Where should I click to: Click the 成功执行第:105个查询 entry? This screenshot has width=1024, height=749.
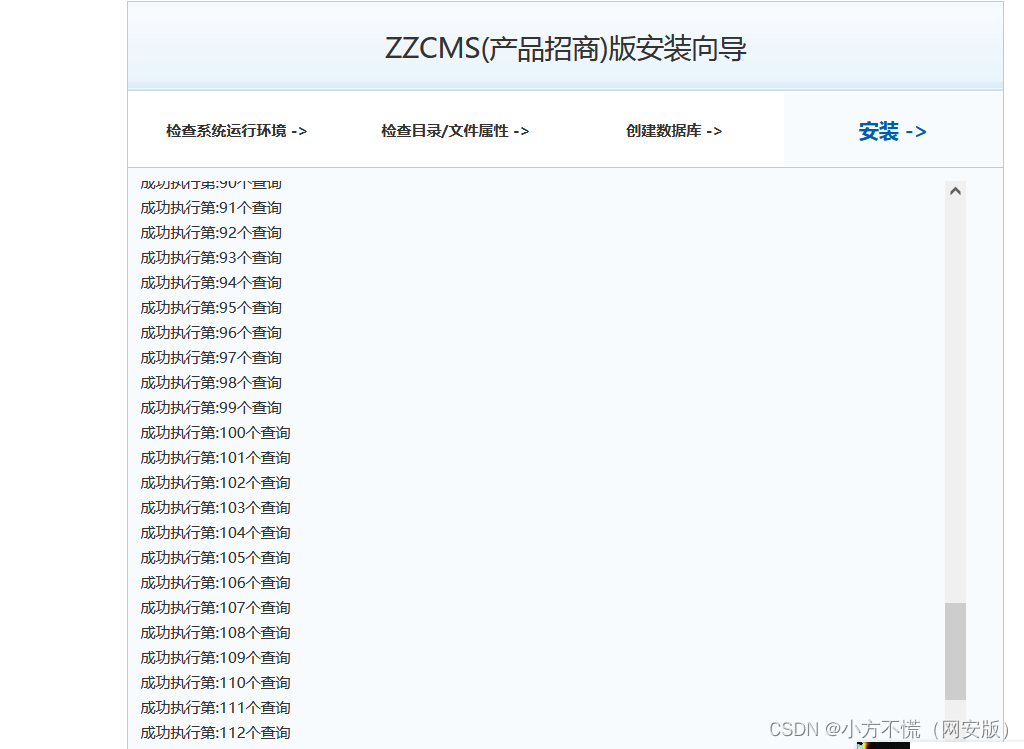214,557
